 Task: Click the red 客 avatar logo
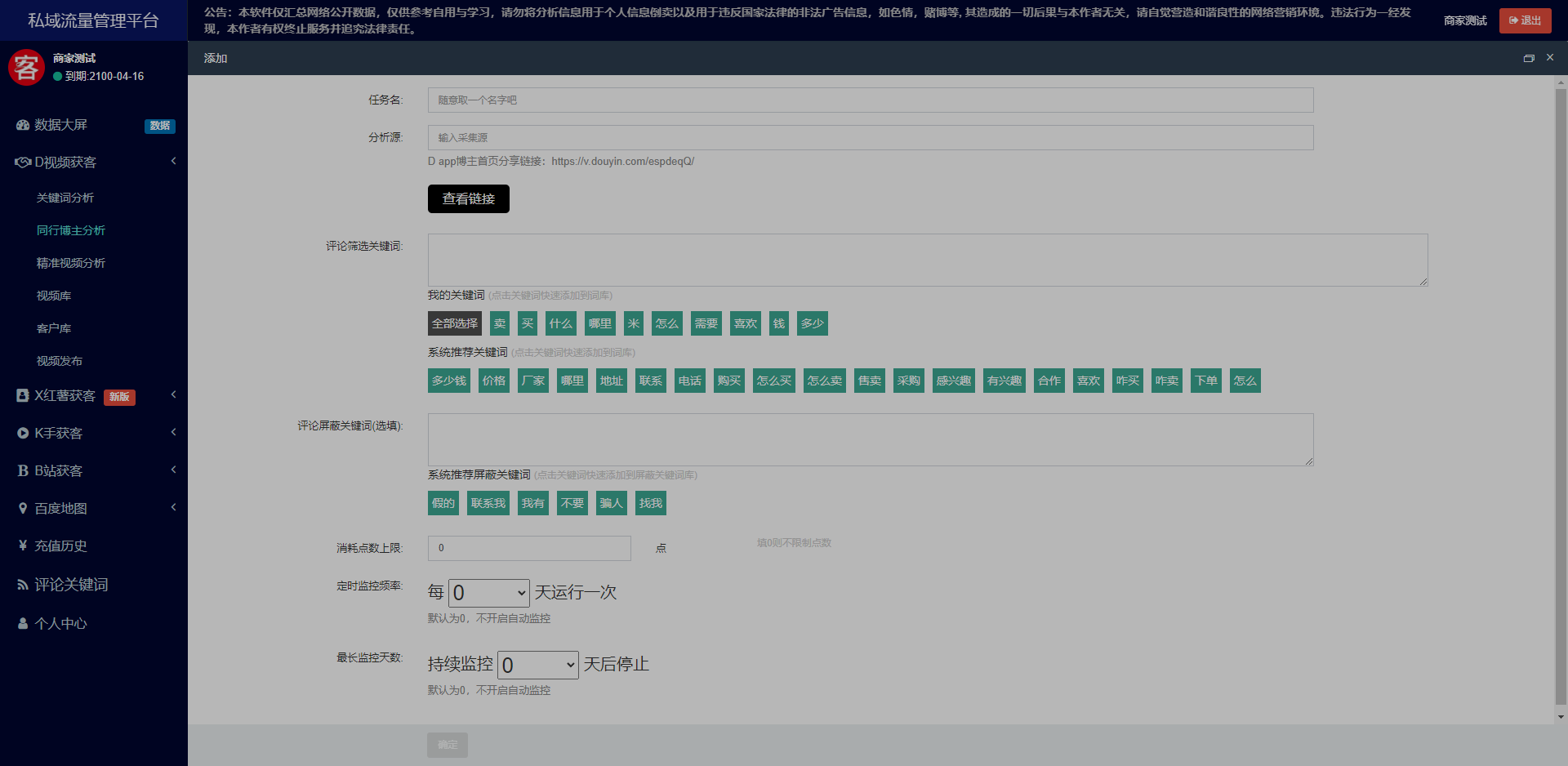(x=26, y=67)
